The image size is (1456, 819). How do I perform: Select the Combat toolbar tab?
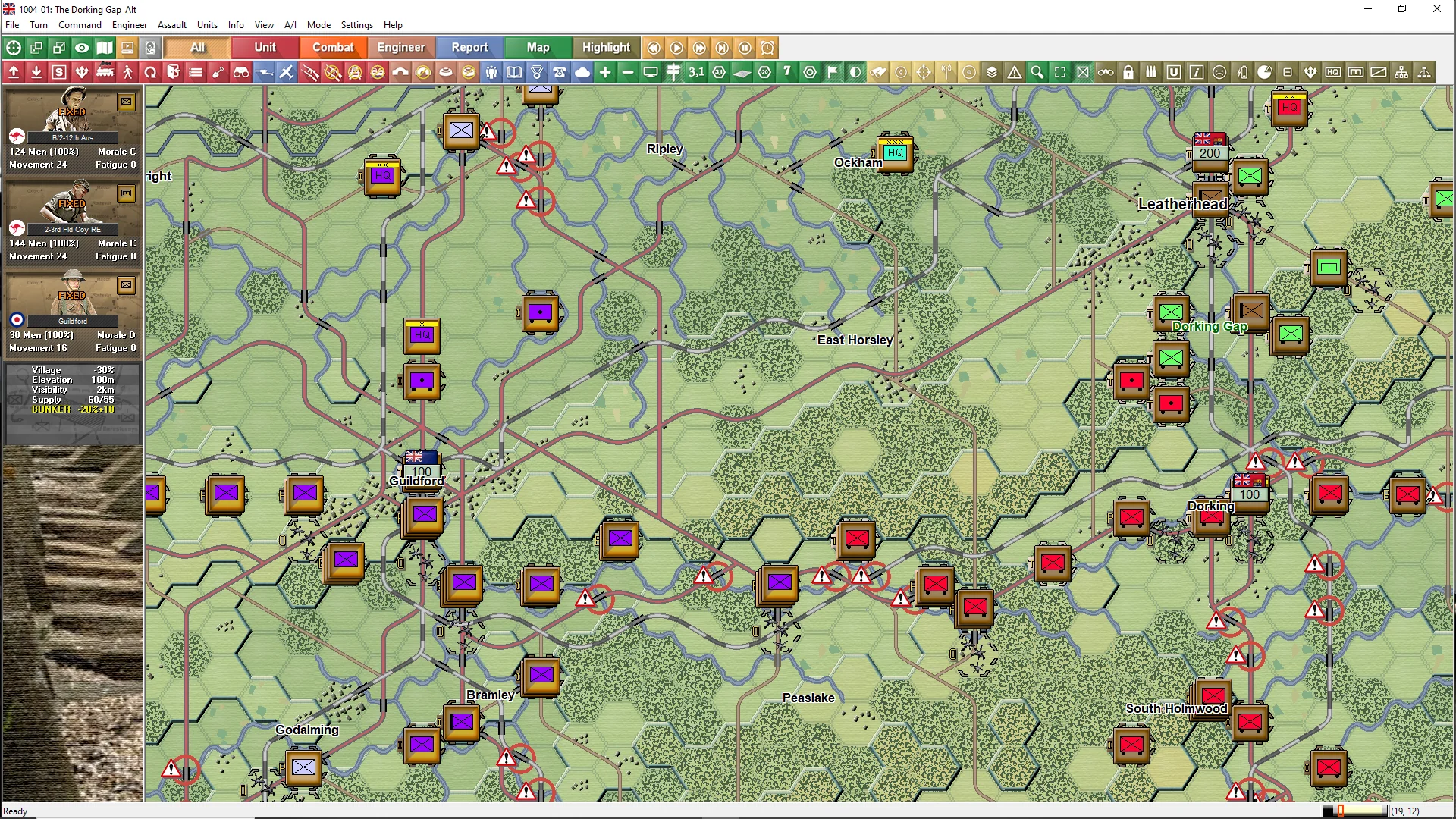click(333, 47)
